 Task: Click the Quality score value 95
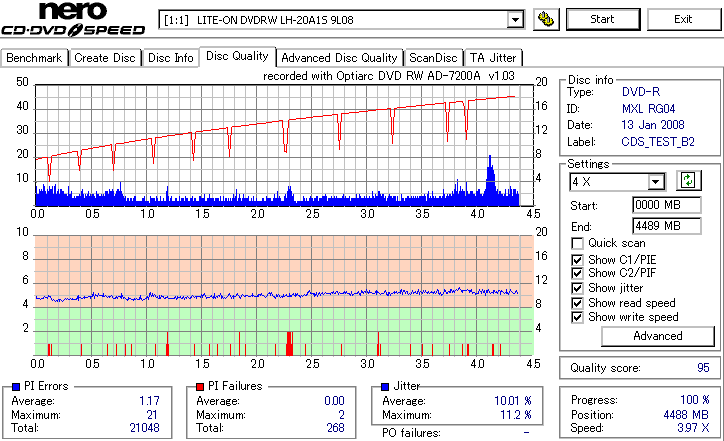coord(703,368)
